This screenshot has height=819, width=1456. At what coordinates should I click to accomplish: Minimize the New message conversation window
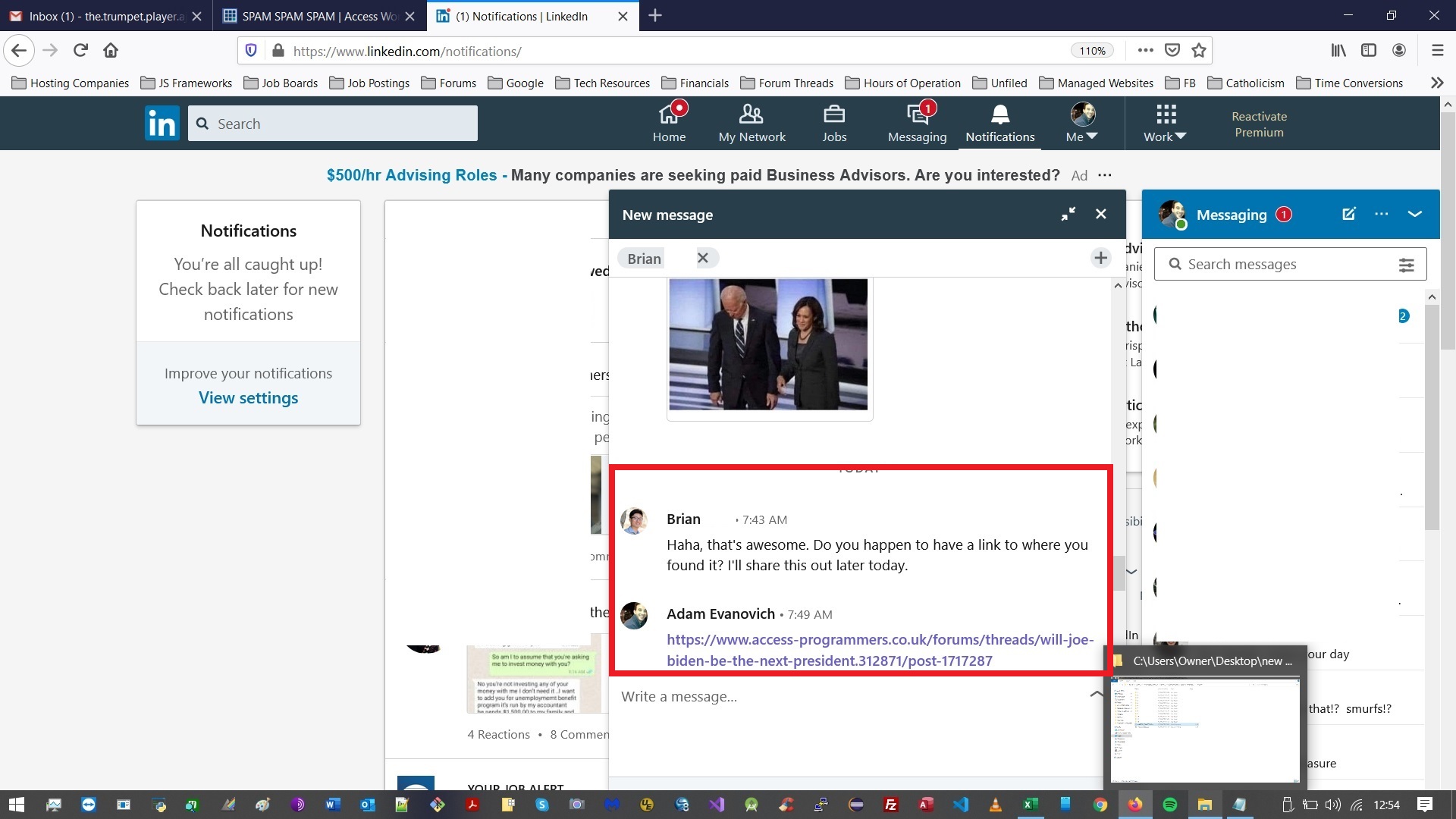1068,215
